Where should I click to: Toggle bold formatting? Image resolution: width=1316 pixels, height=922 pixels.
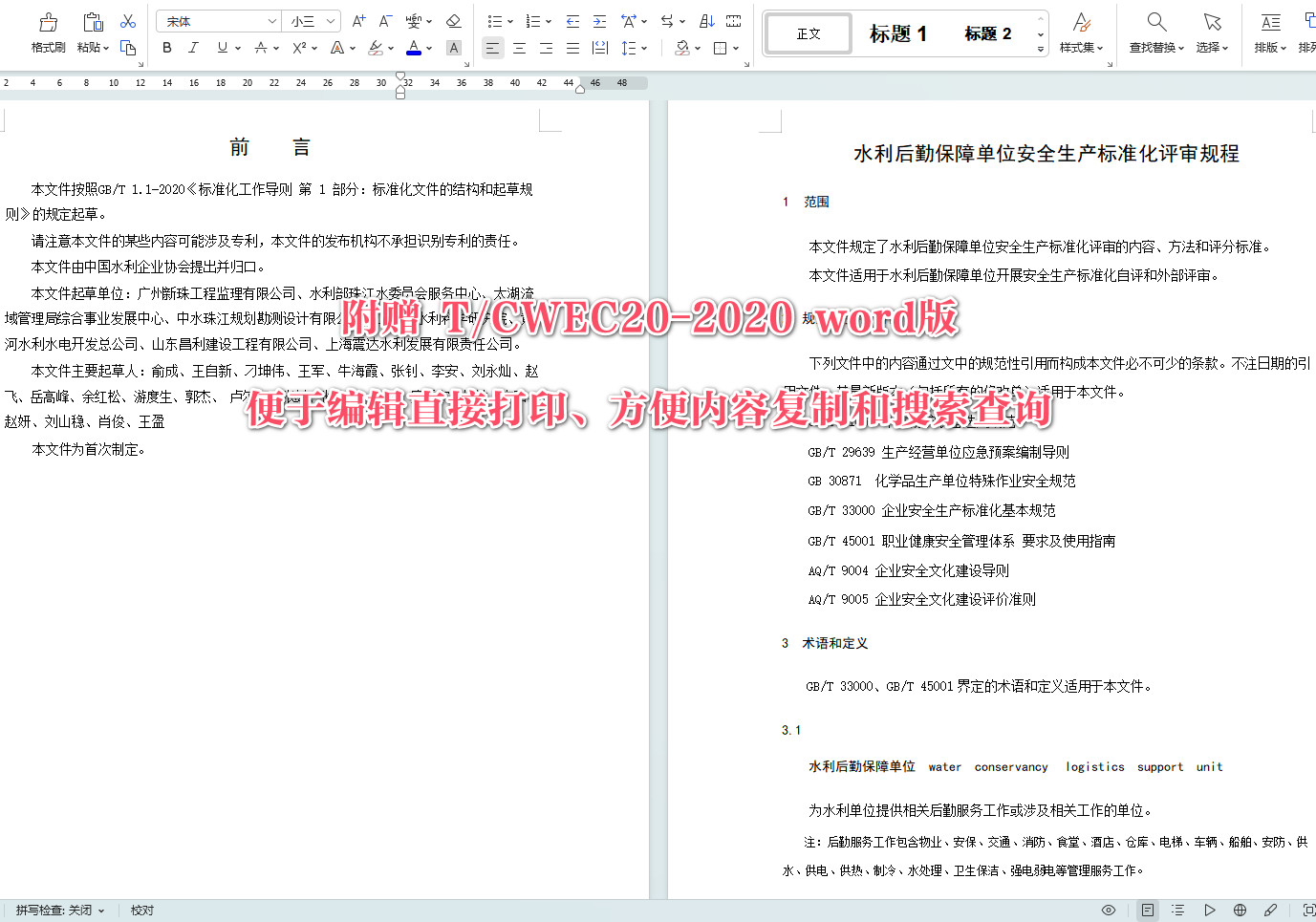167,46
